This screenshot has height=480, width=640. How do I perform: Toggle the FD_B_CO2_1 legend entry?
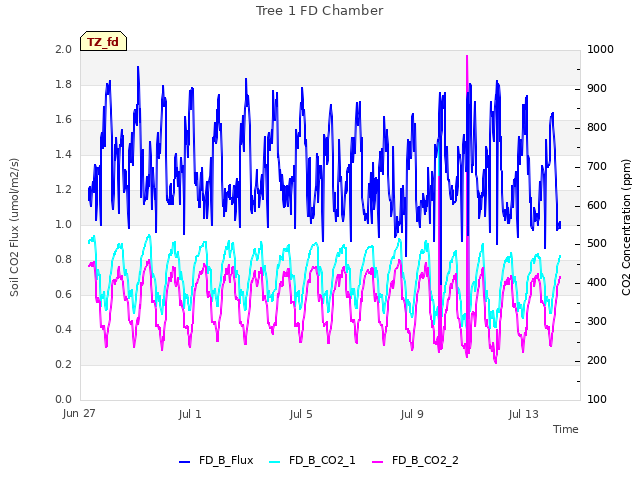[x=313, y=460]
